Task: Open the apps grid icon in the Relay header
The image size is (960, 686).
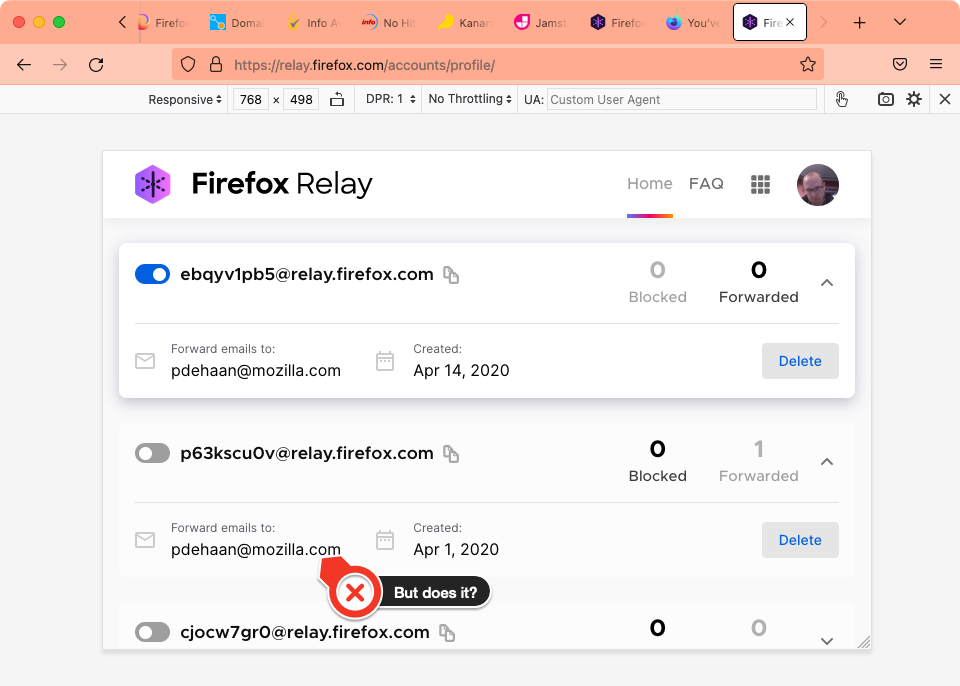Action: [760, 184]
